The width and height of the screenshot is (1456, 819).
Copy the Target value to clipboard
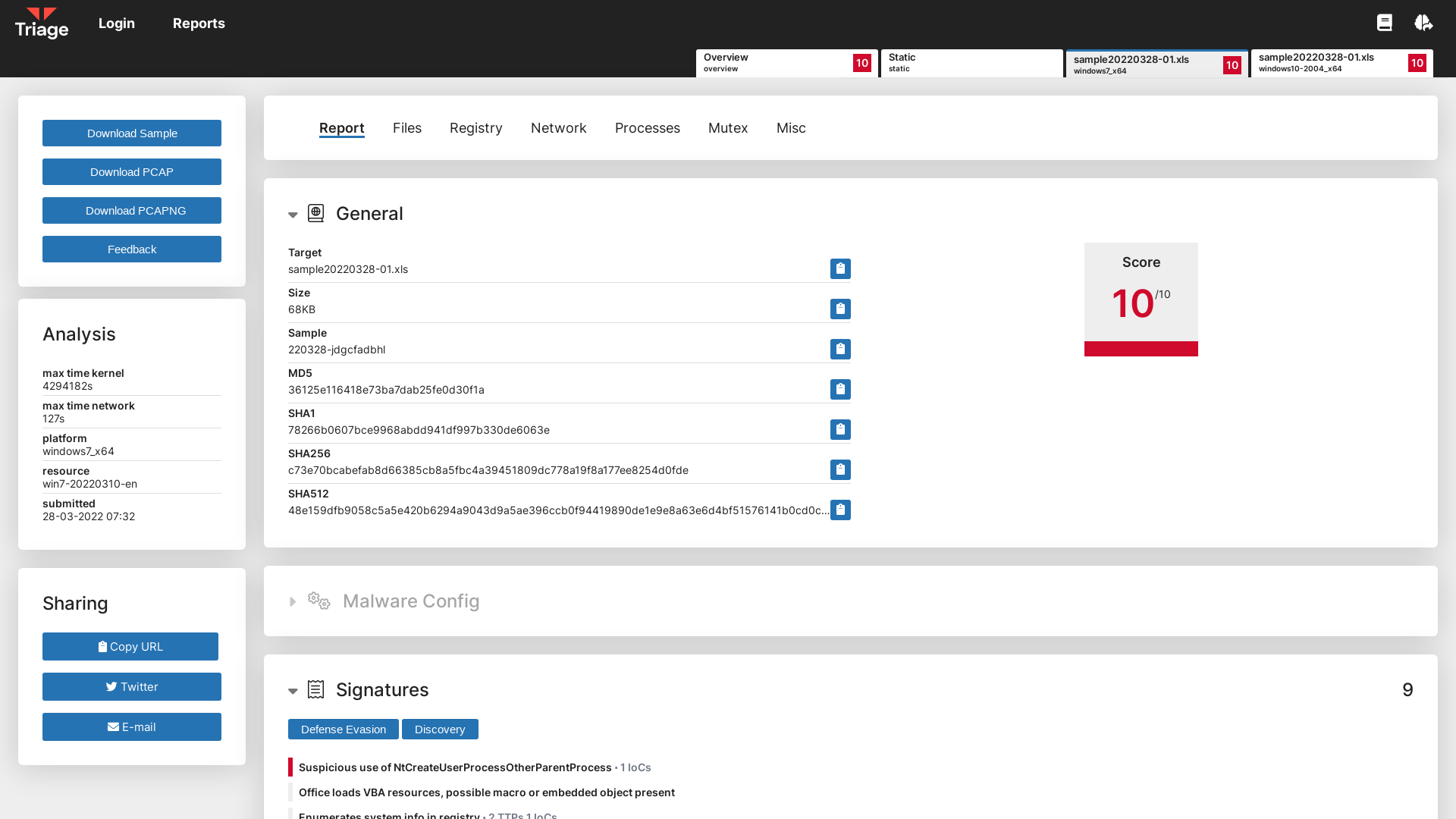pyautogui.click(x=840, y=269)
